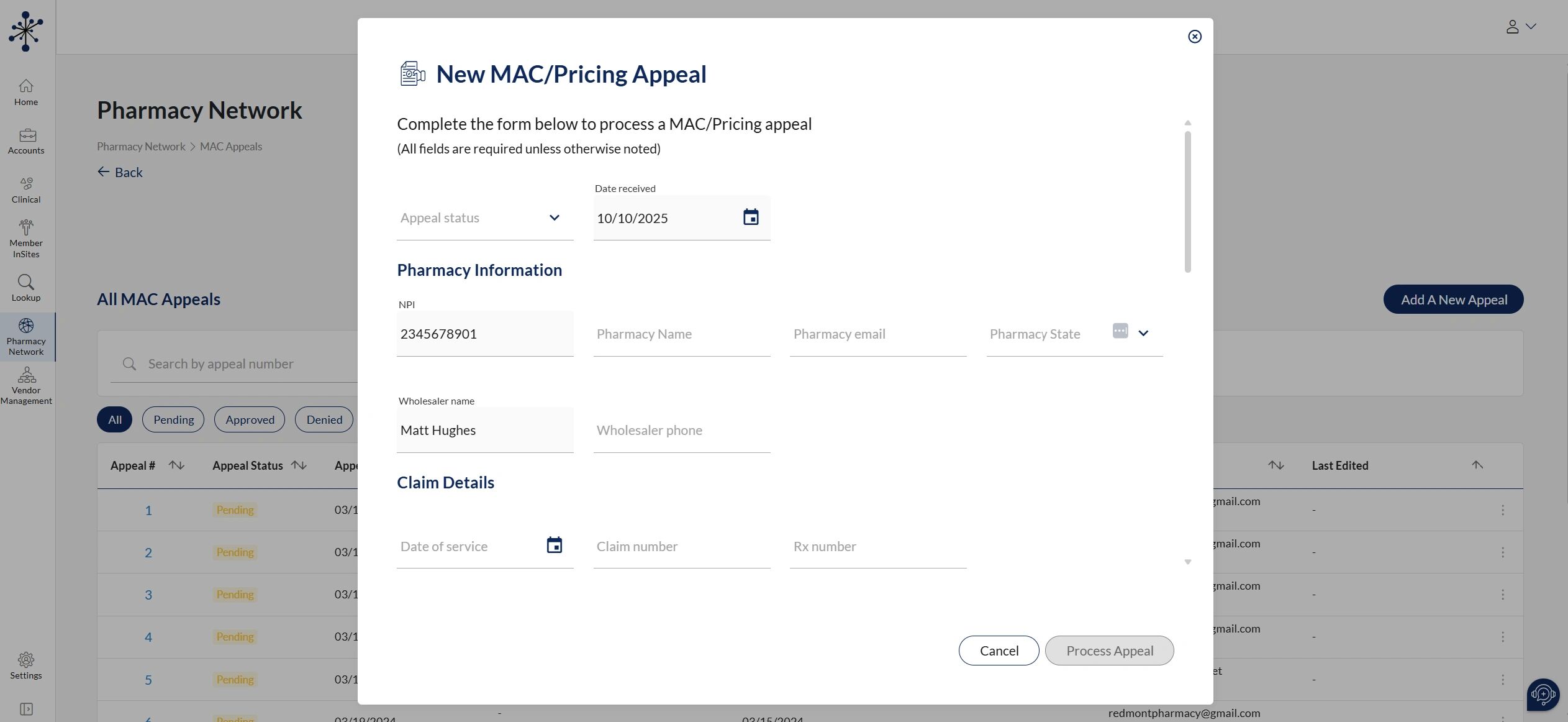
Task: Close the New MAC/Pricing Appeal dialog
Action: 1194,37
